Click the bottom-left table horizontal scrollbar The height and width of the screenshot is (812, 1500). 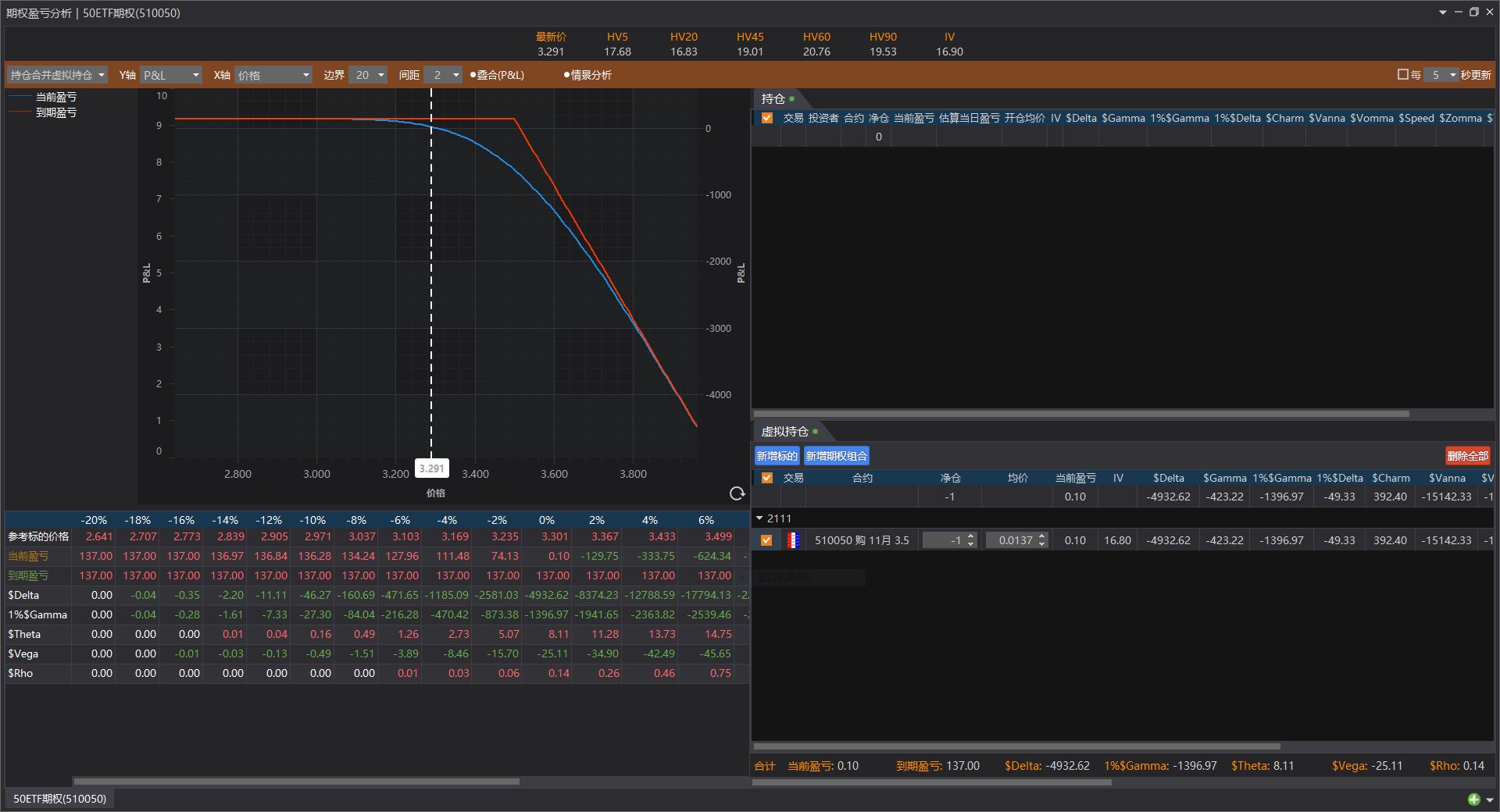[x=295, y=781]
